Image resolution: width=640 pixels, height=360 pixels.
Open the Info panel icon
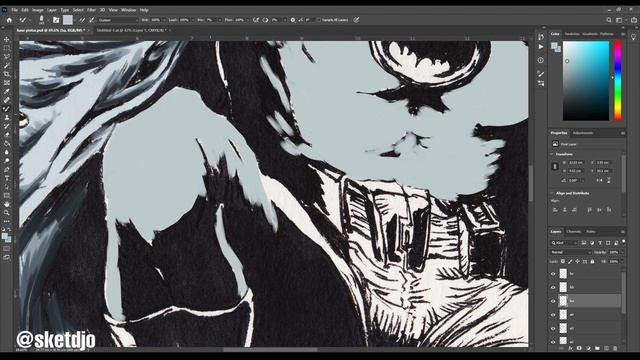[541, 60]
